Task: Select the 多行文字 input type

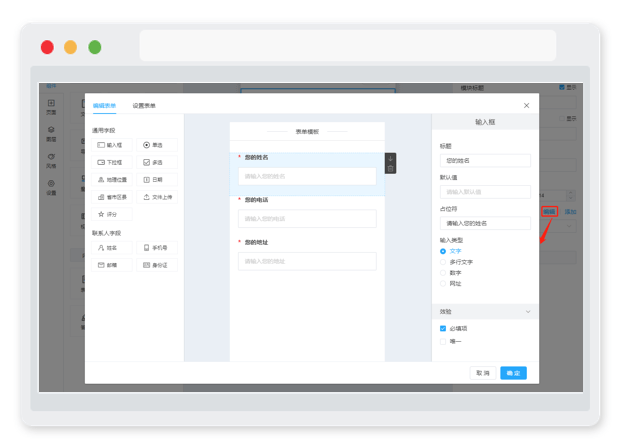Action: pyautogui.click(x=443, y=262)
